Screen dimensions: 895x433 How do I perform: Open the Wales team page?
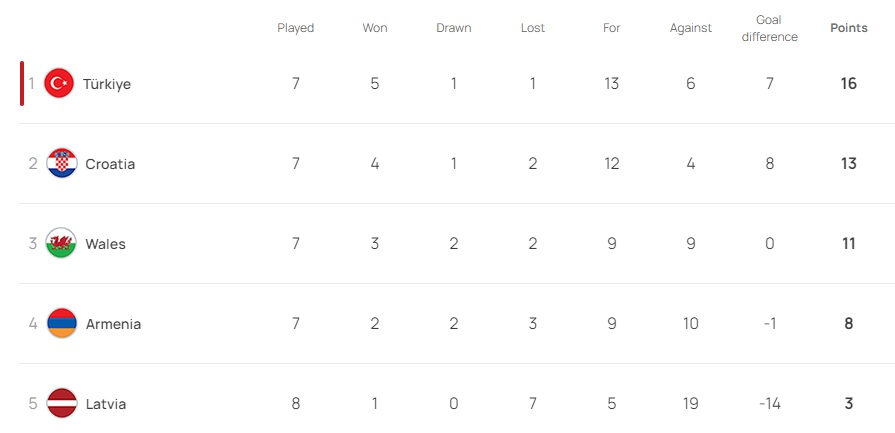click(106, 244)
